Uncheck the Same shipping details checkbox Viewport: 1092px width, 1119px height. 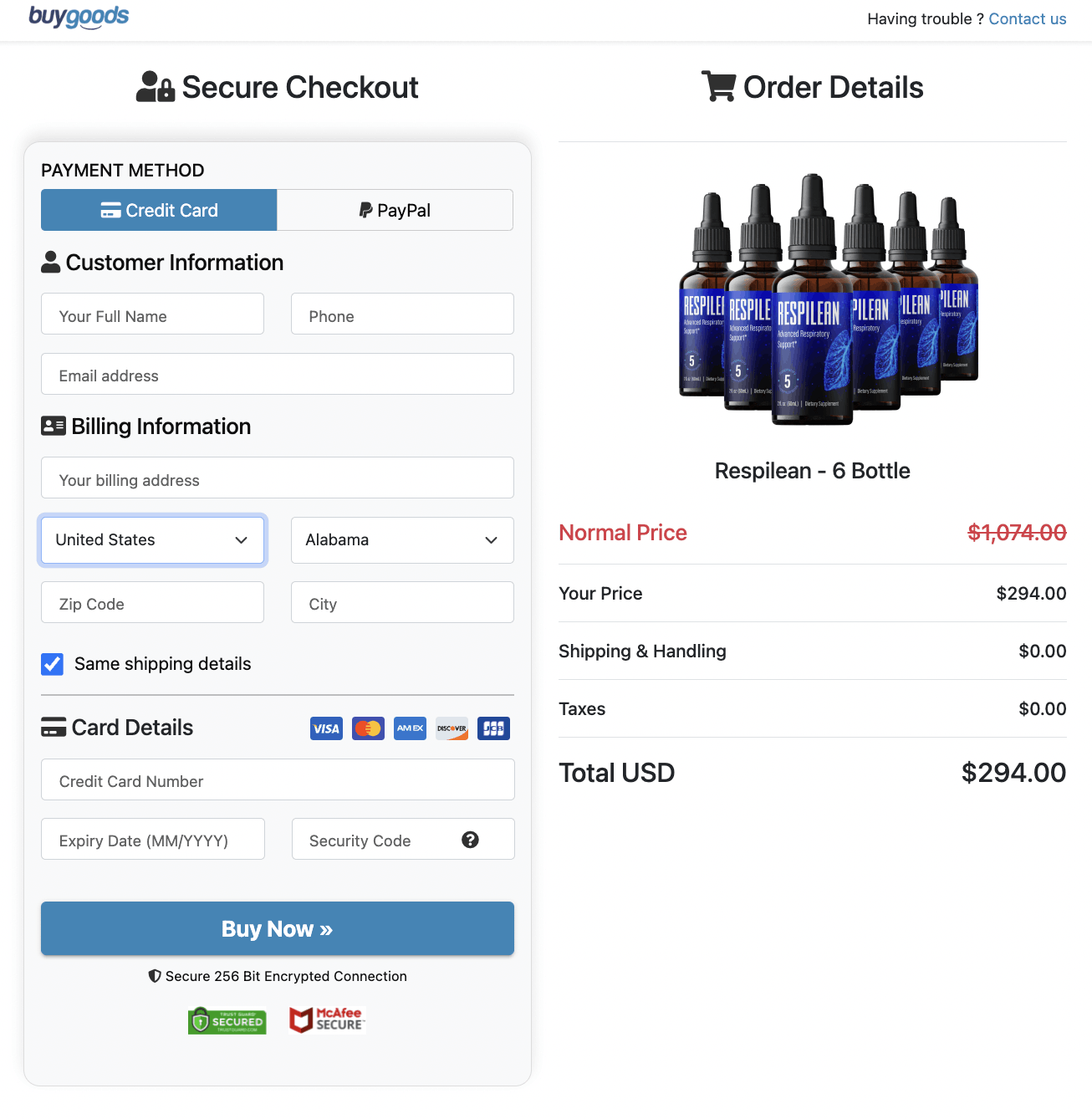point(52,664)
